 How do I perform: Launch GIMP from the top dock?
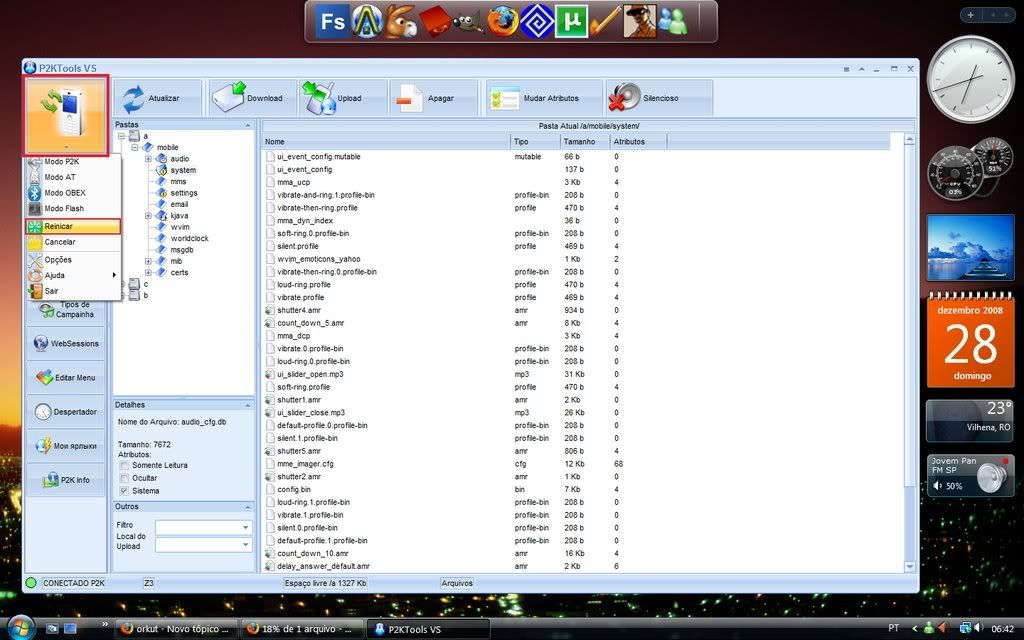(x=468, y=21)
